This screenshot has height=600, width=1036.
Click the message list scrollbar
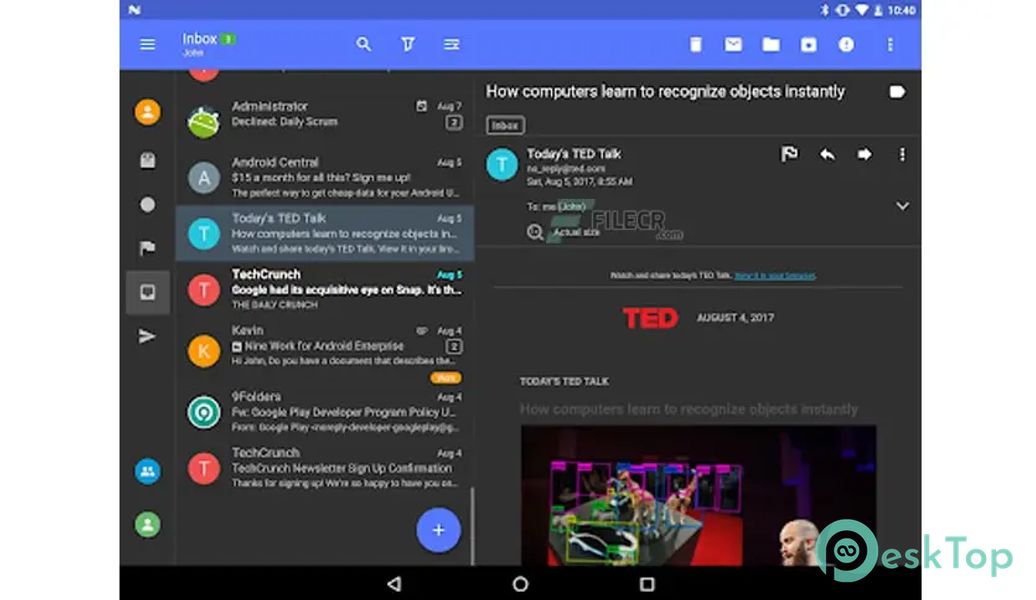click(472, 526)
